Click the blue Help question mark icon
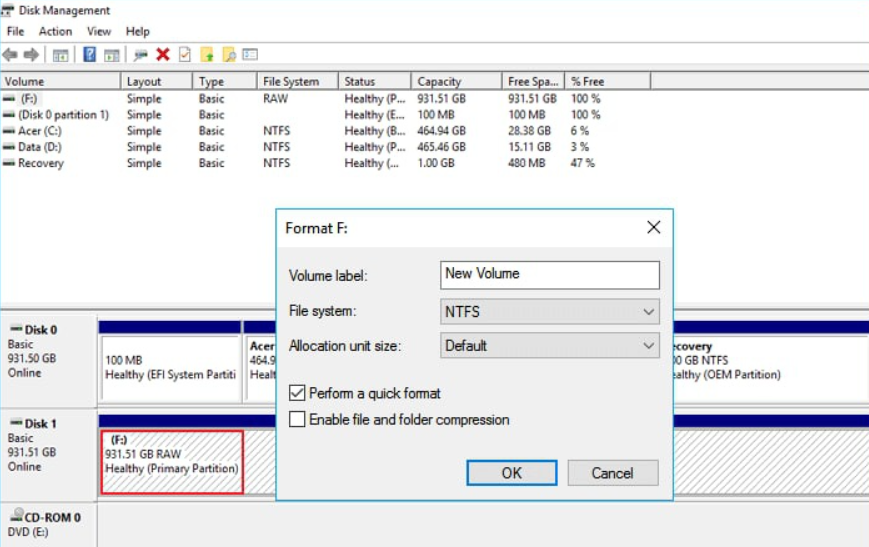 point(89,55)
